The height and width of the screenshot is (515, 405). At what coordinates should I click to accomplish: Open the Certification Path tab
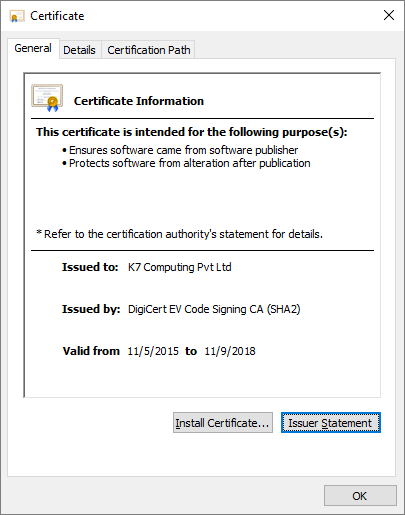click(x=149, y=50)
